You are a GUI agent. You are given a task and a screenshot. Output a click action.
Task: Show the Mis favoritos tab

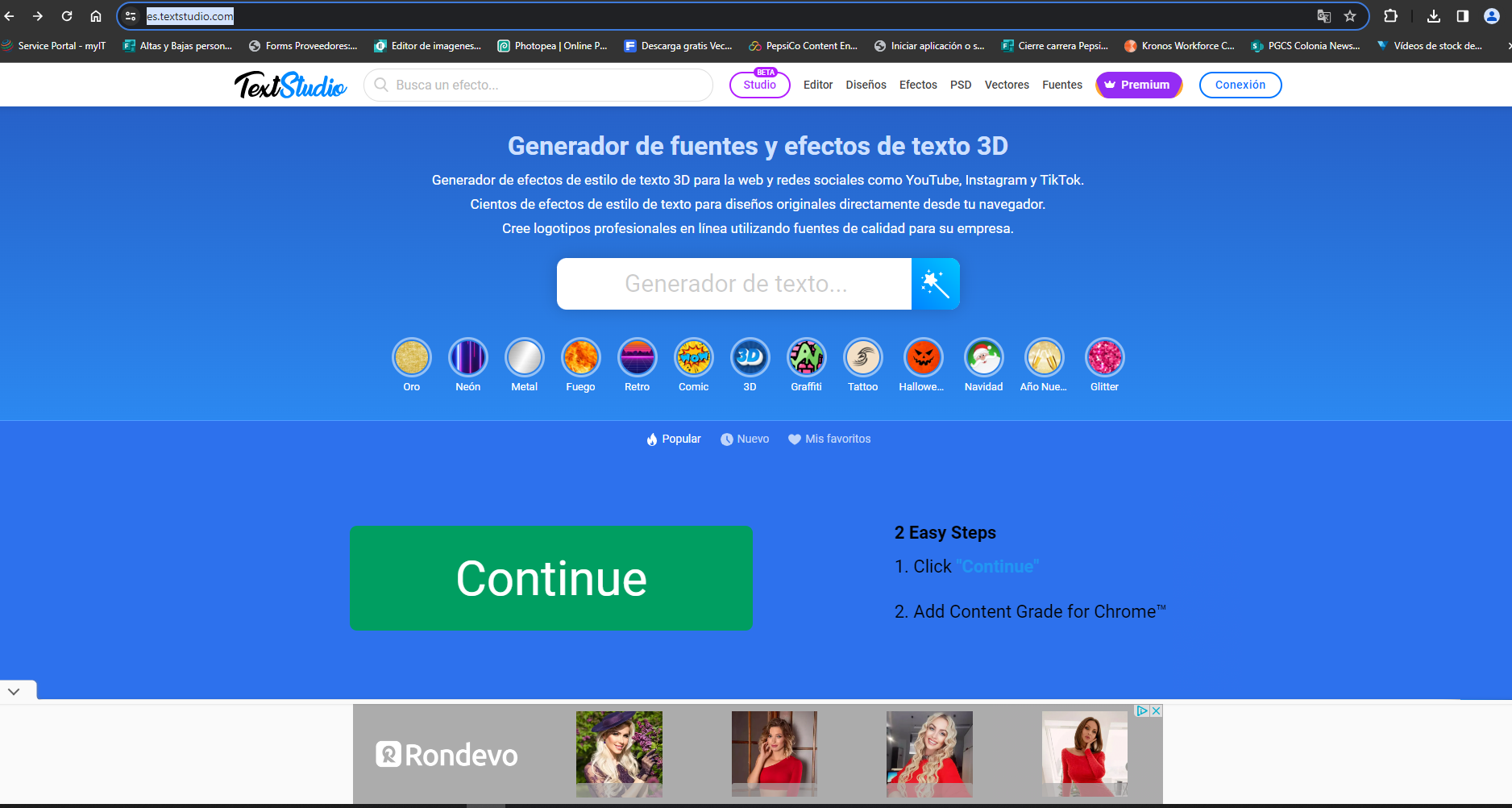(x=829, y=439)
